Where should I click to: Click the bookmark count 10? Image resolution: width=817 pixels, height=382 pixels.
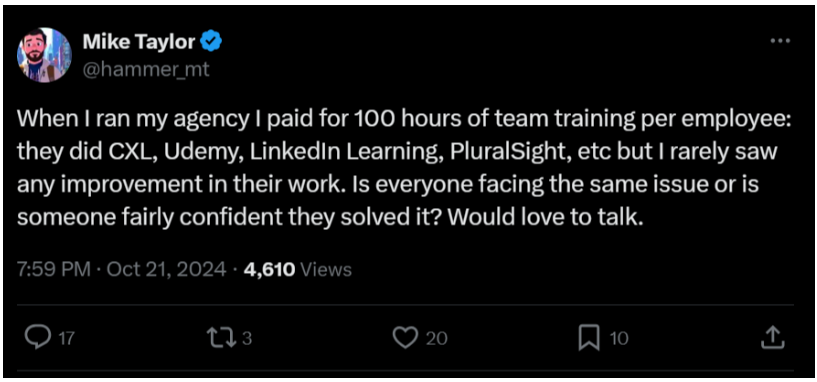(x=619, y=339)
